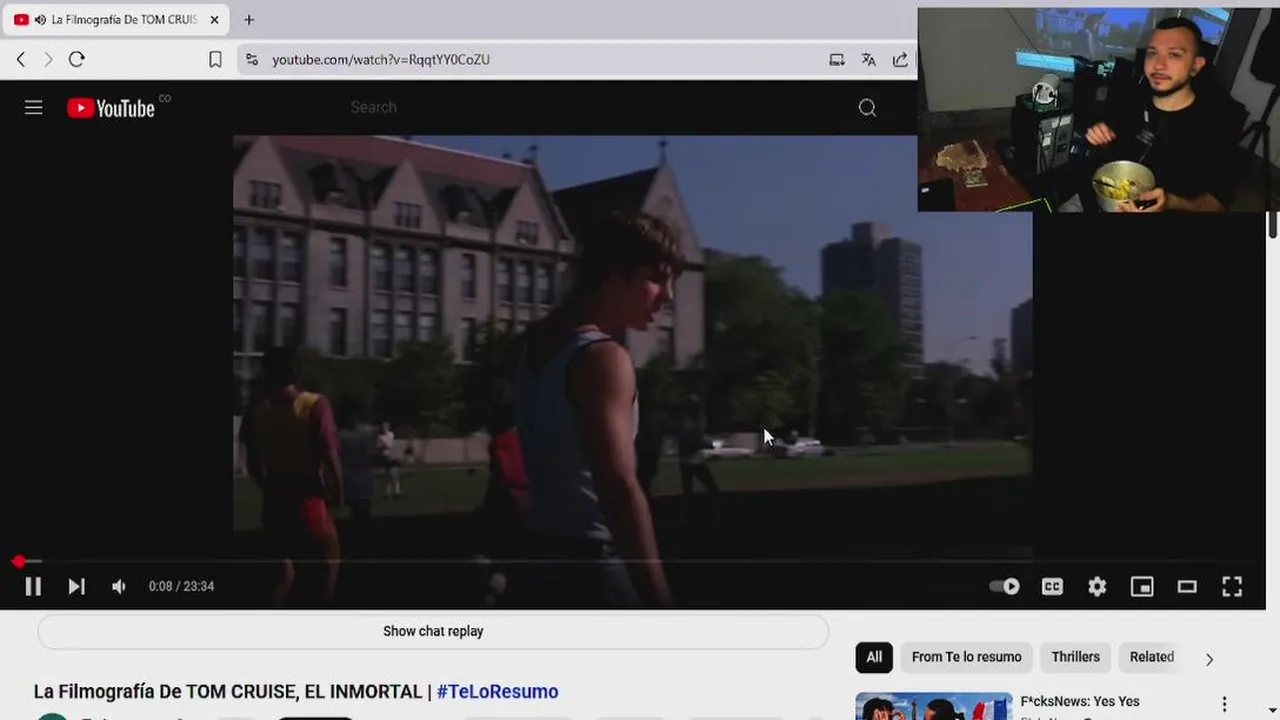Viewport: 1280px width, 720px height.
Task: Open the cast/install screen icon in address bar
Action: click(837, 60)
